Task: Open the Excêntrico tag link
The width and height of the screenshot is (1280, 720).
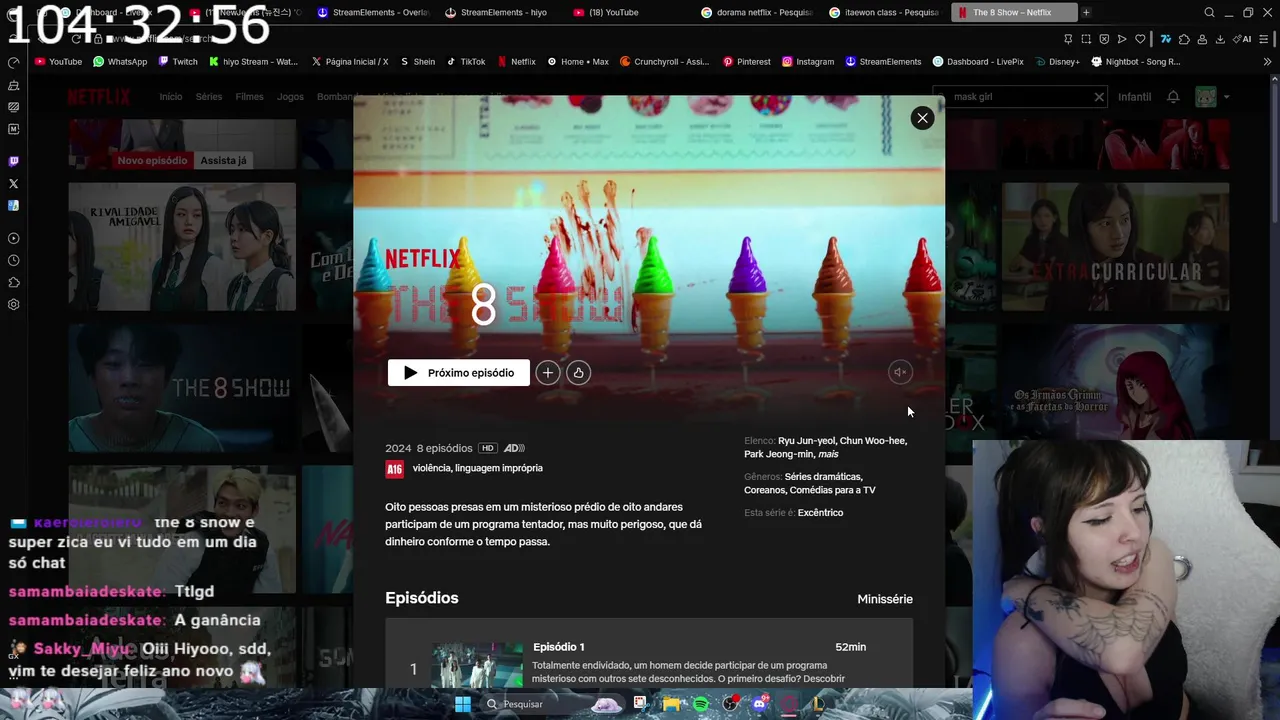Action: pos(820,513)
